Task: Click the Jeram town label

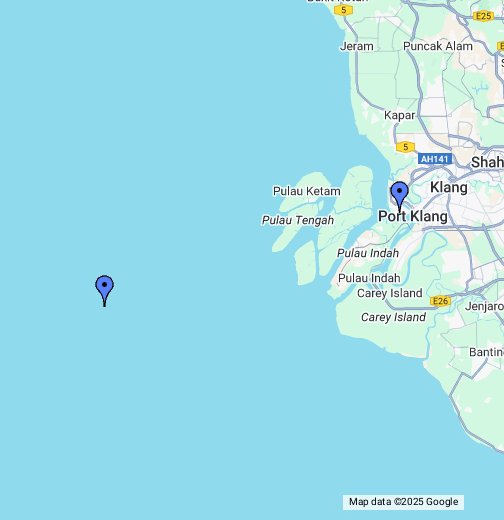Action: [357, 46]
